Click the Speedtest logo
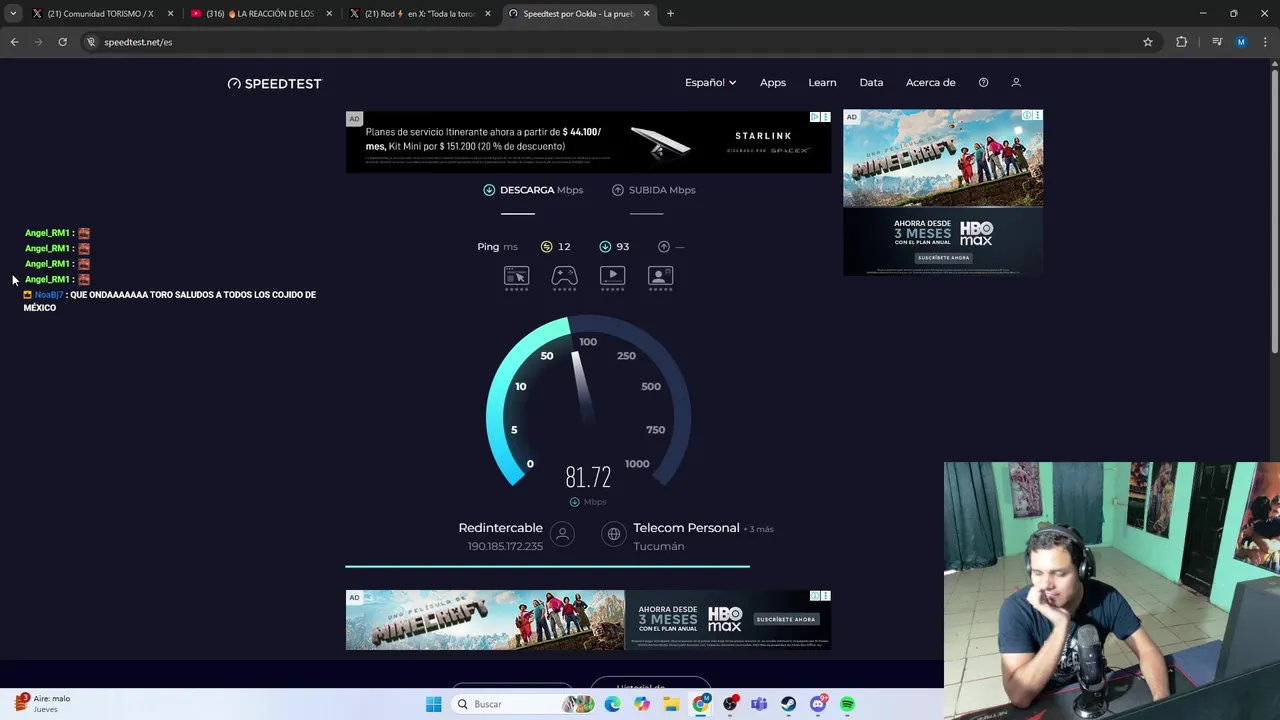The image size is (1280, 720). click(275, 83)
